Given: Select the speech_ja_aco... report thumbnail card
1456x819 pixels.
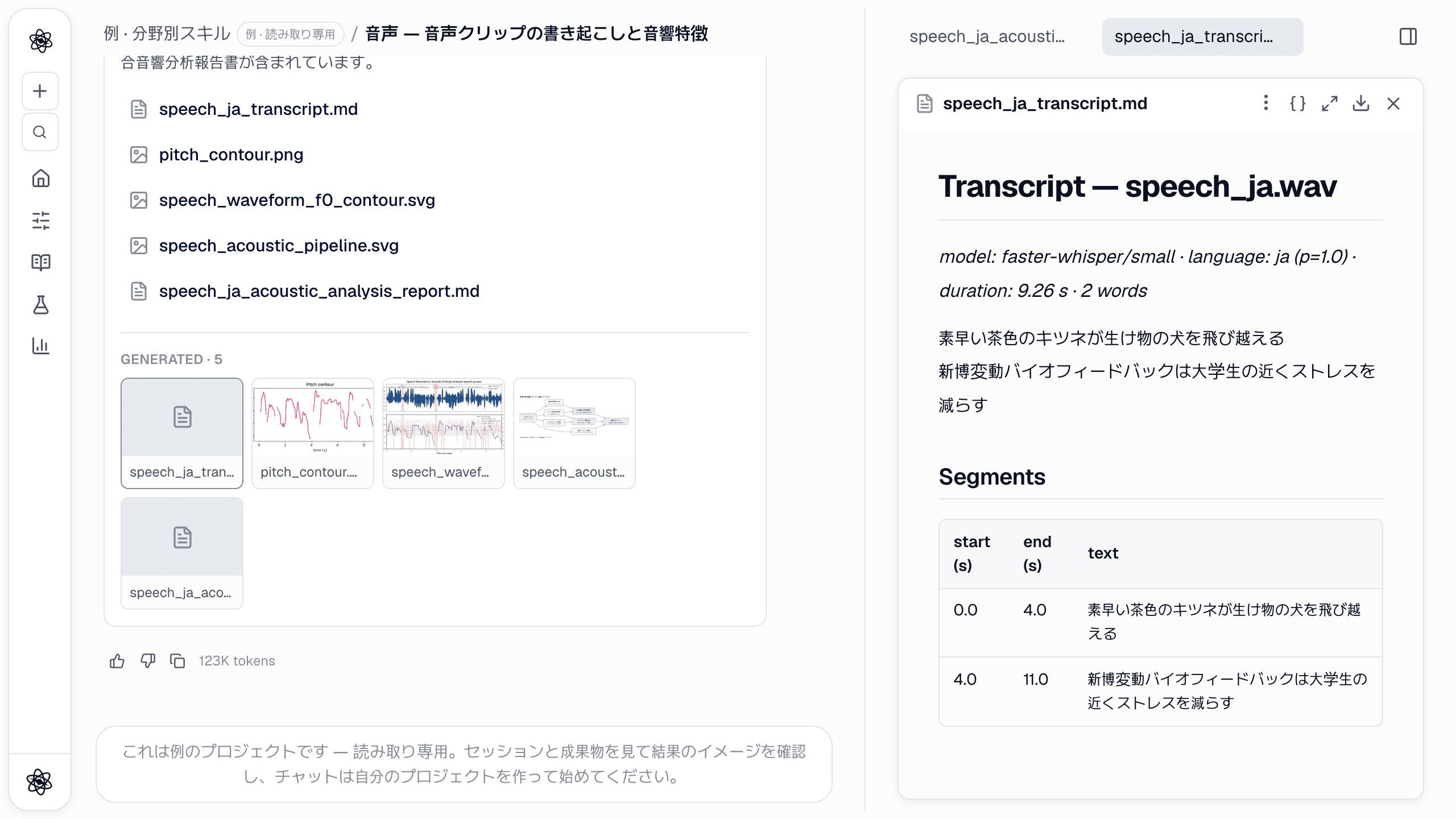Looking at the screenshot, I should [182, 553].
